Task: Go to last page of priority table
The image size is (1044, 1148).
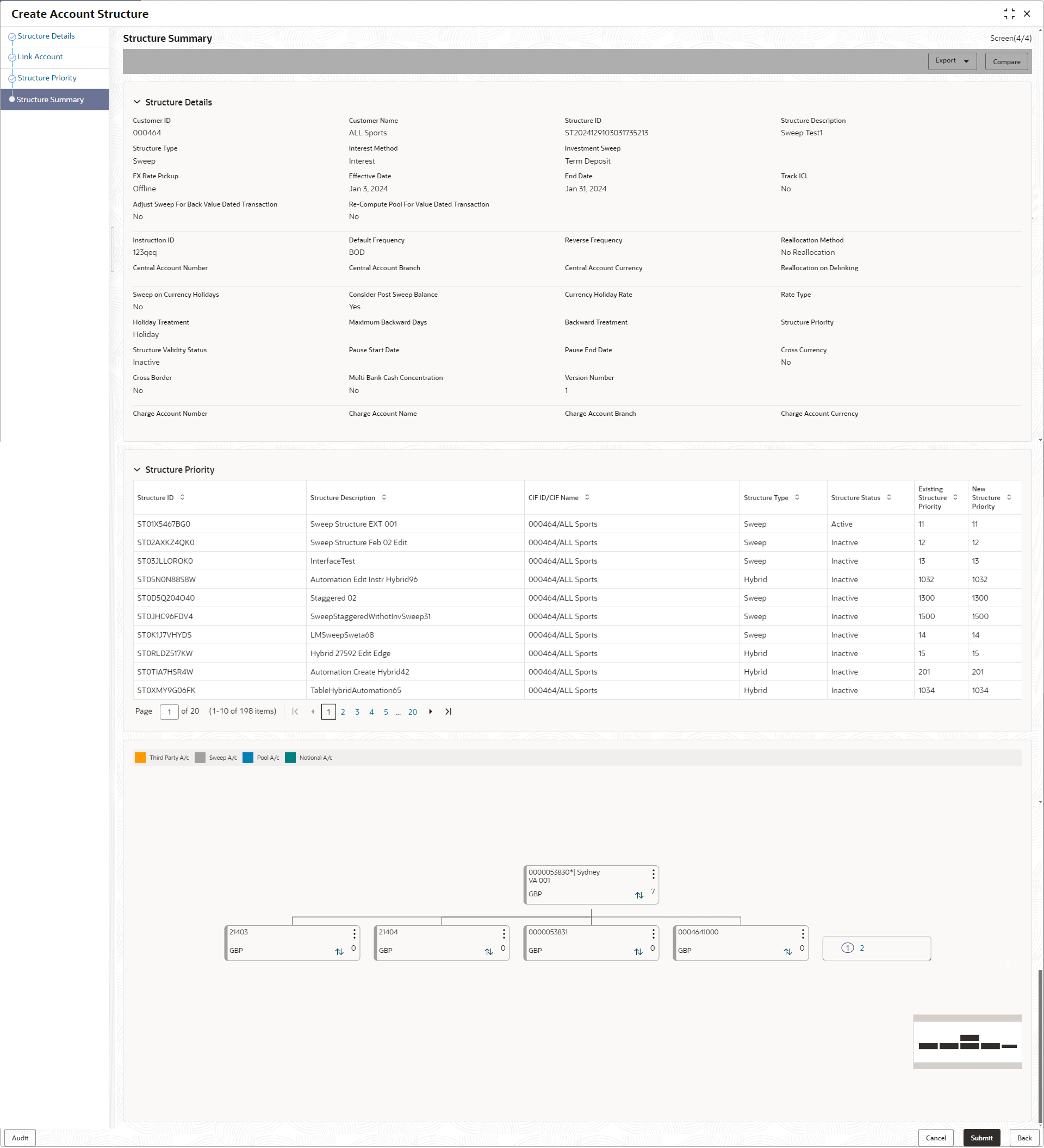Action: (x=448, y=711)
